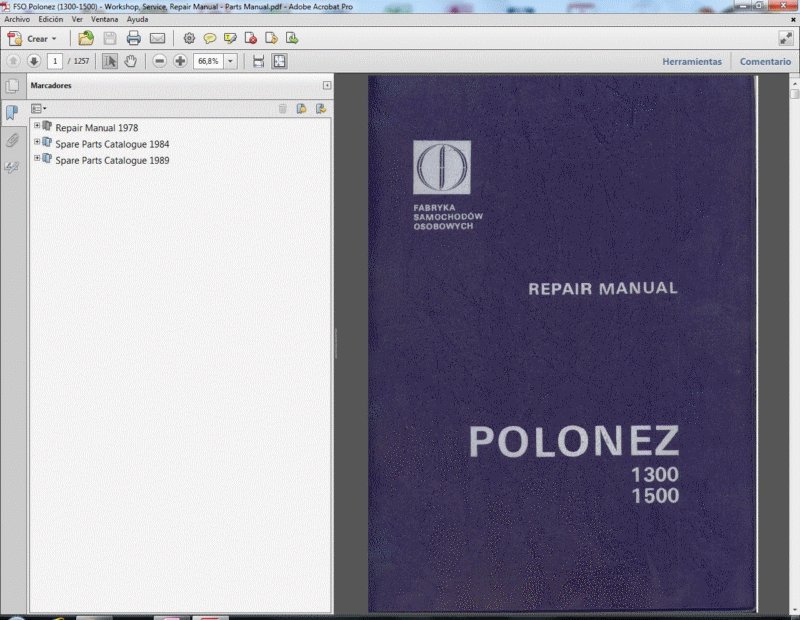Image resolution: width=800 pixels, height=620 pixels.
Task: Select the highlight text tool icon
Action: tap(230, 38)
